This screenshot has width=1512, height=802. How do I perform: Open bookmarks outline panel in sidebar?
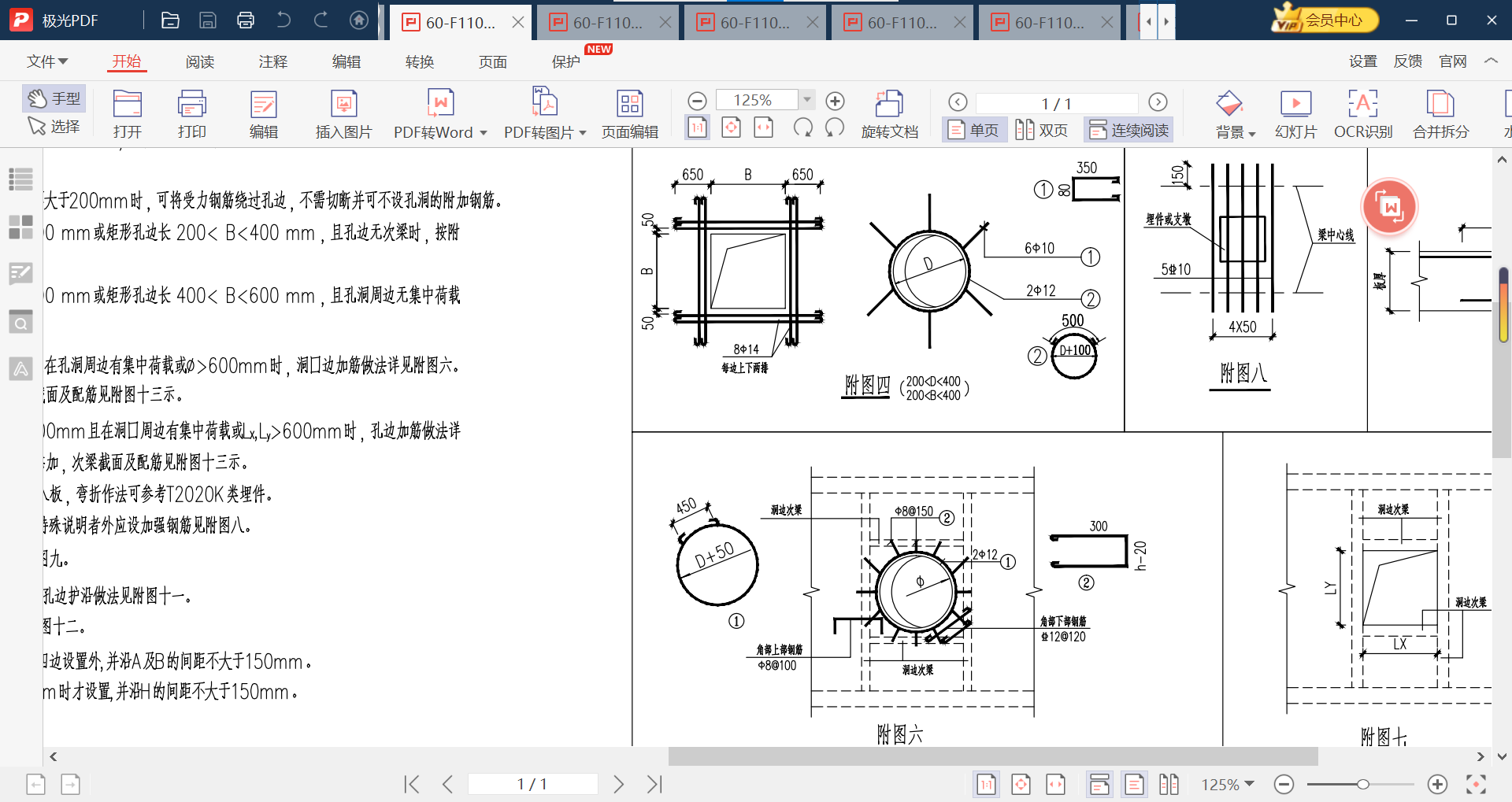click(x=20, y=179)
